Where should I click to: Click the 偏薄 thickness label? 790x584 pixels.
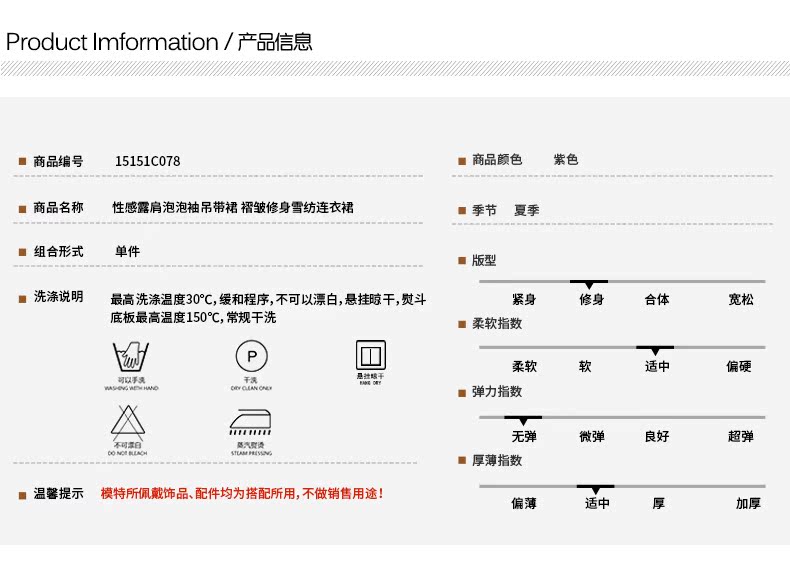524,503
